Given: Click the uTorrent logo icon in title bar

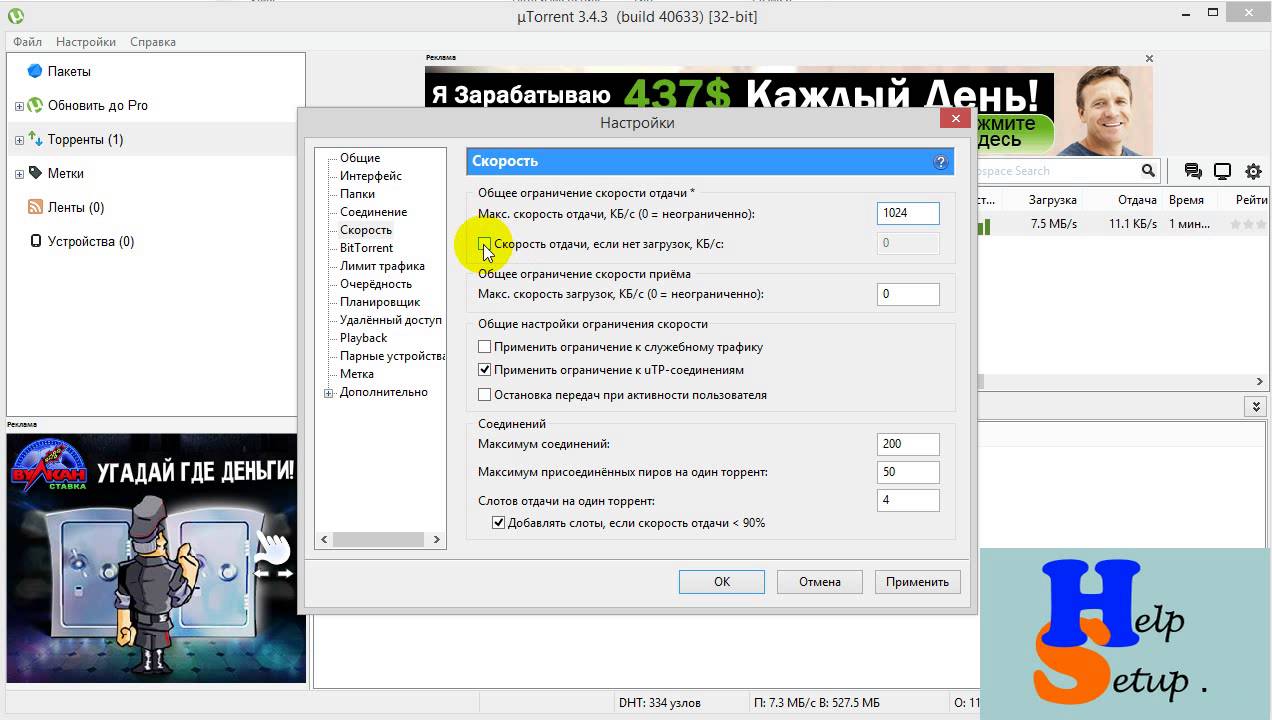Looking at the screenshot, I should tap(15, 16).
